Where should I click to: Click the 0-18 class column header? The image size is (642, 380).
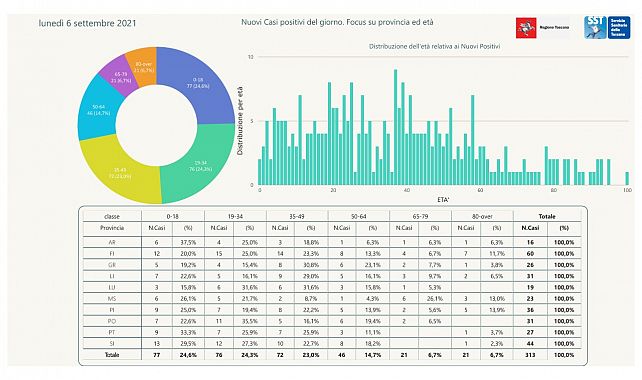172,216
